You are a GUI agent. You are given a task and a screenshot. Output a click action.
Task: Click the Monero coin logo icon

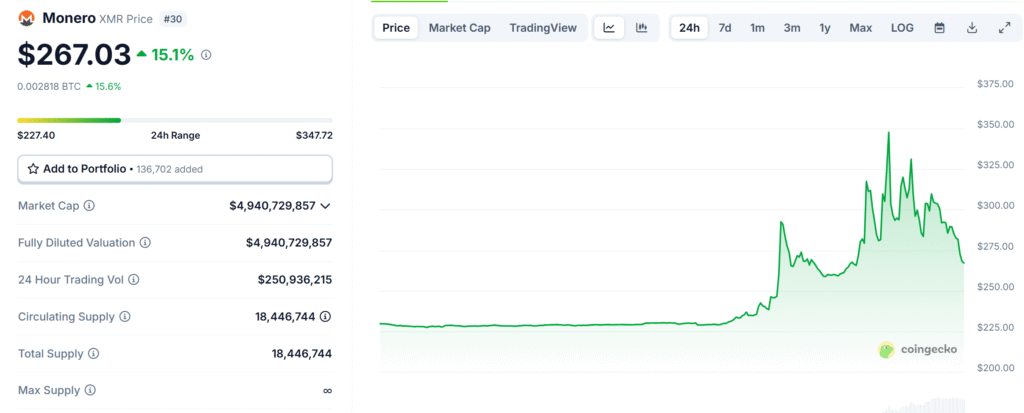(x=27, y=18)
